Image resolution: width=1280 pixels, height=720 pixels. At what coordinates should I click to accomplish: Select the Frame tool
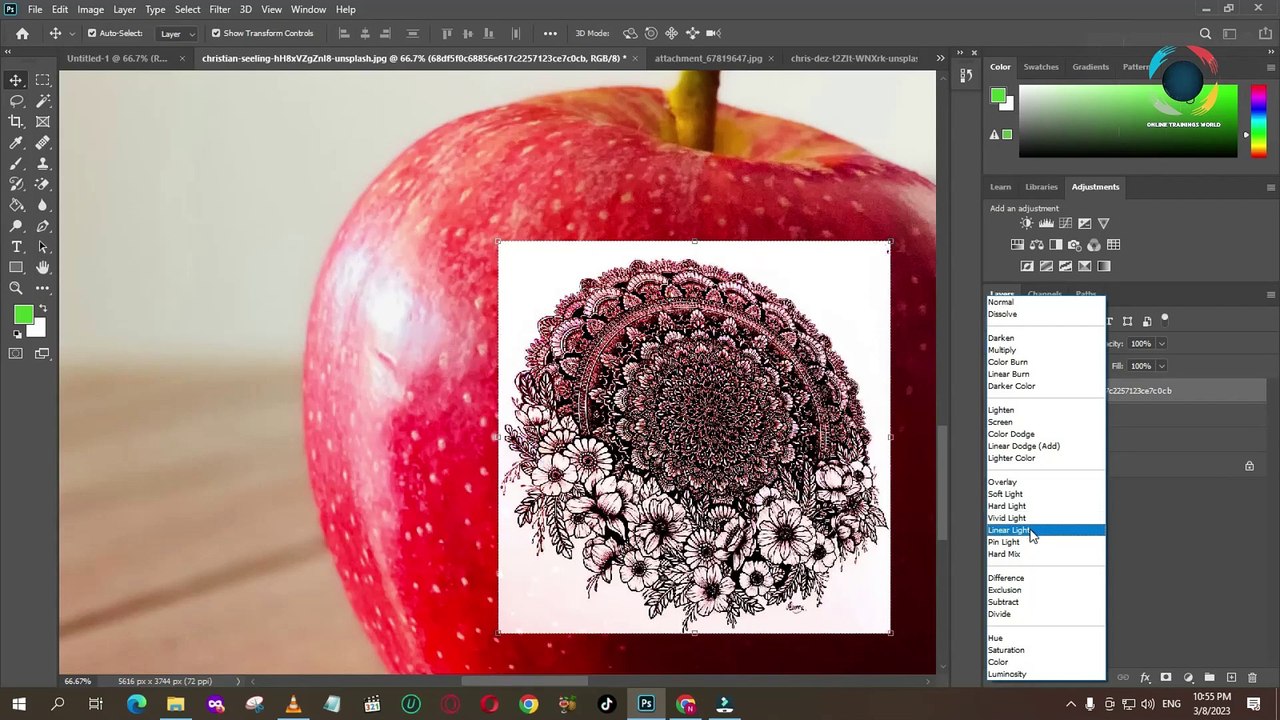coord(43,122)
